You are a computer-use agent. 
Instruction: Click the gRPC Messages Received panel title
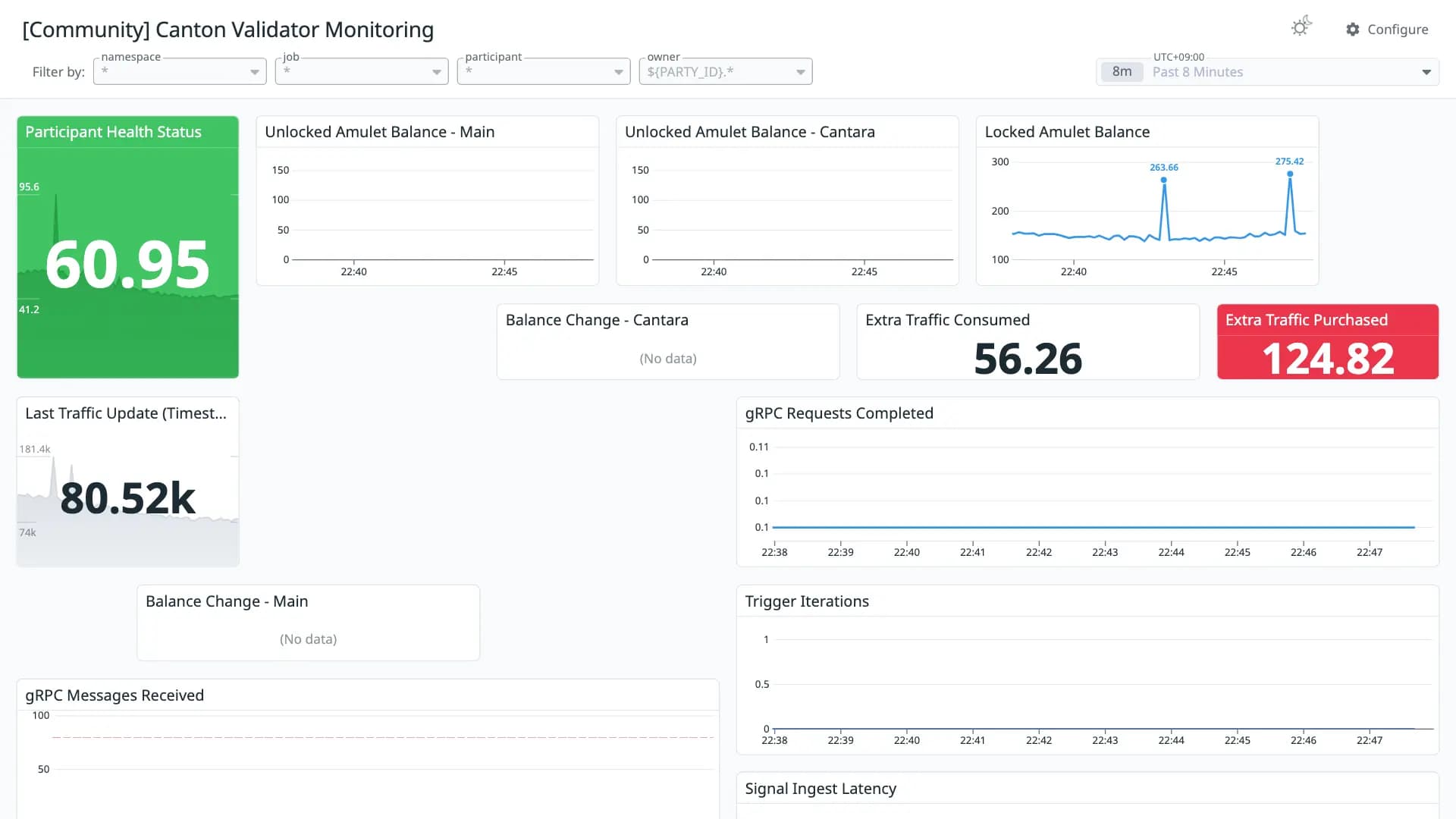(x=115, y=695)
